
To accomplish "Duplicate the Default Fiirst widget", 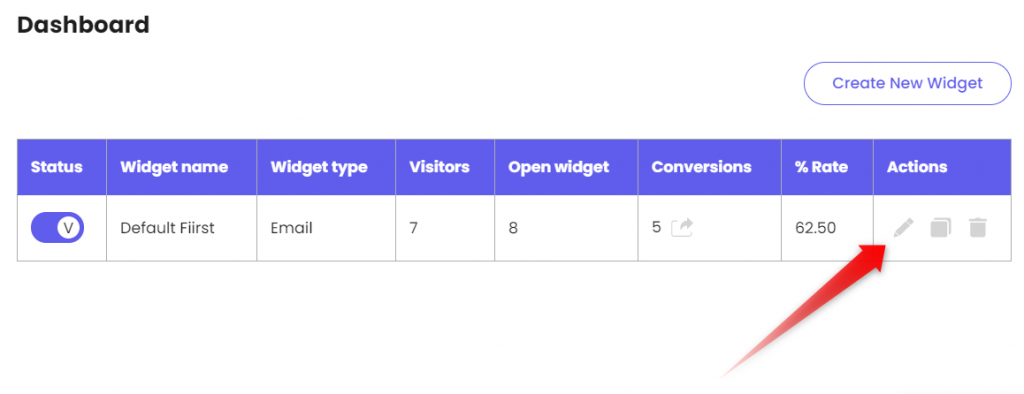I will coord(940,228).
